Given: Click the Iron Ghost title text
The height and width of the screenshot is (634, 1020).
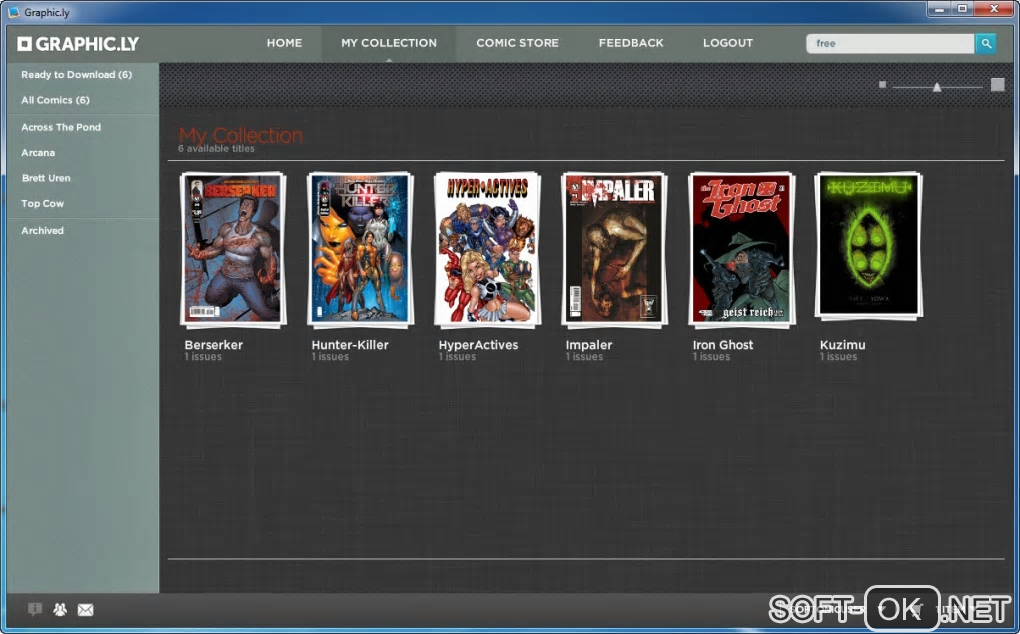Looking at the screenshot, I should point(723,345).
